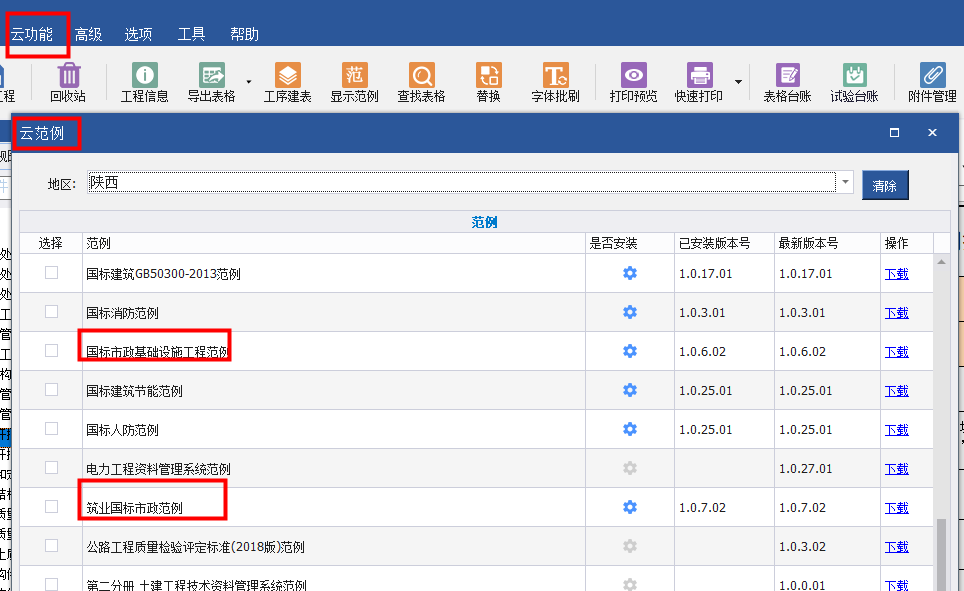
Task: Click the 字体批刷 font batch brush icon
Action: click(555, 76)
